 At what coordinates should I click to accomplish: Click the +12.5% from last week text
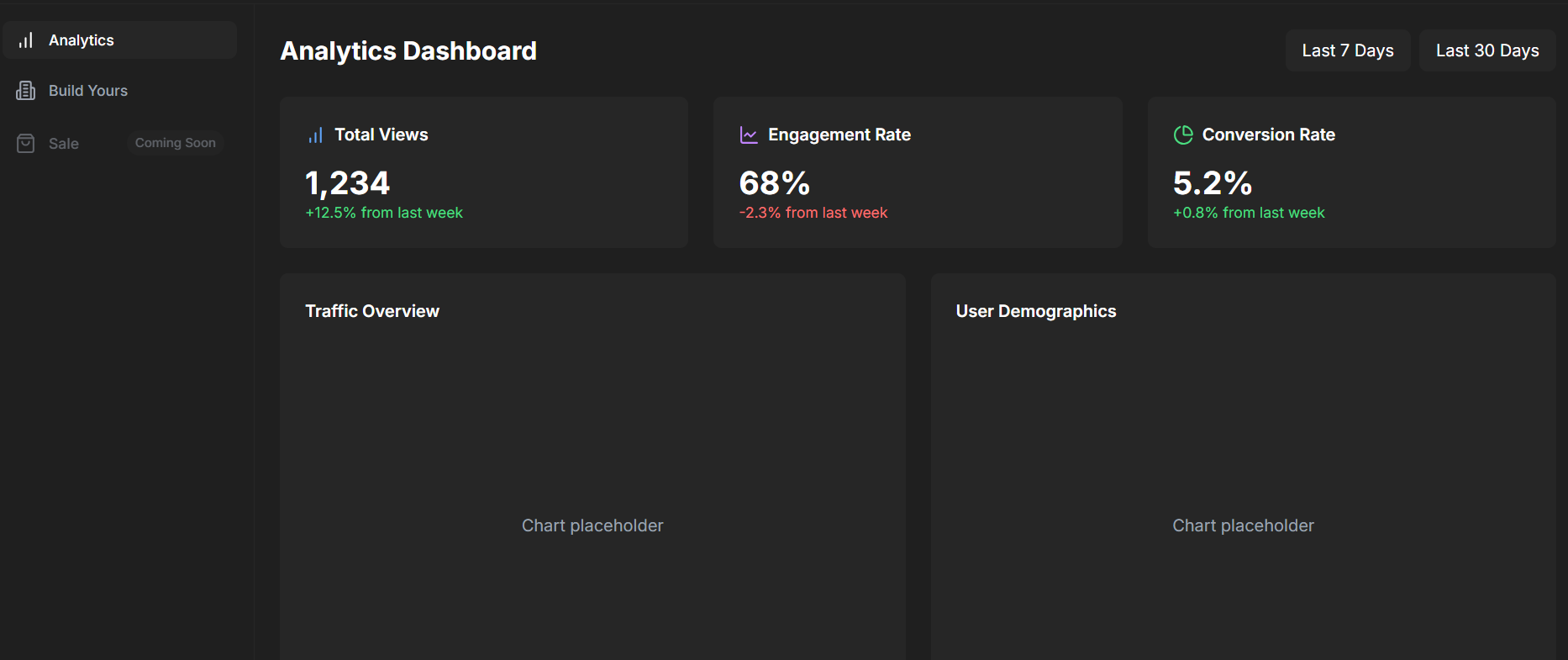[x=384, y=213]
